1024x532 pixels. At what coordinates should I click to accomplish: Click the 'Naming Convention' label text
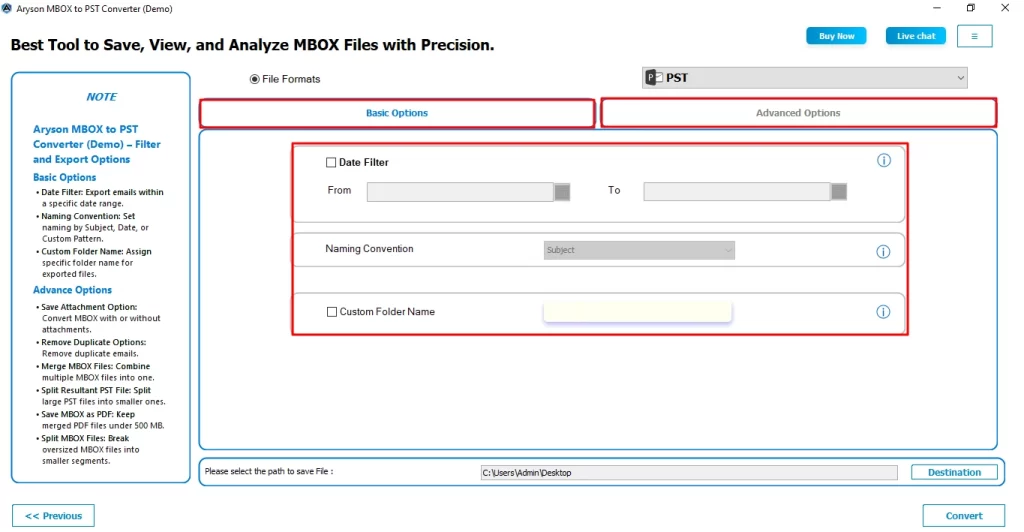pos(370,249)
